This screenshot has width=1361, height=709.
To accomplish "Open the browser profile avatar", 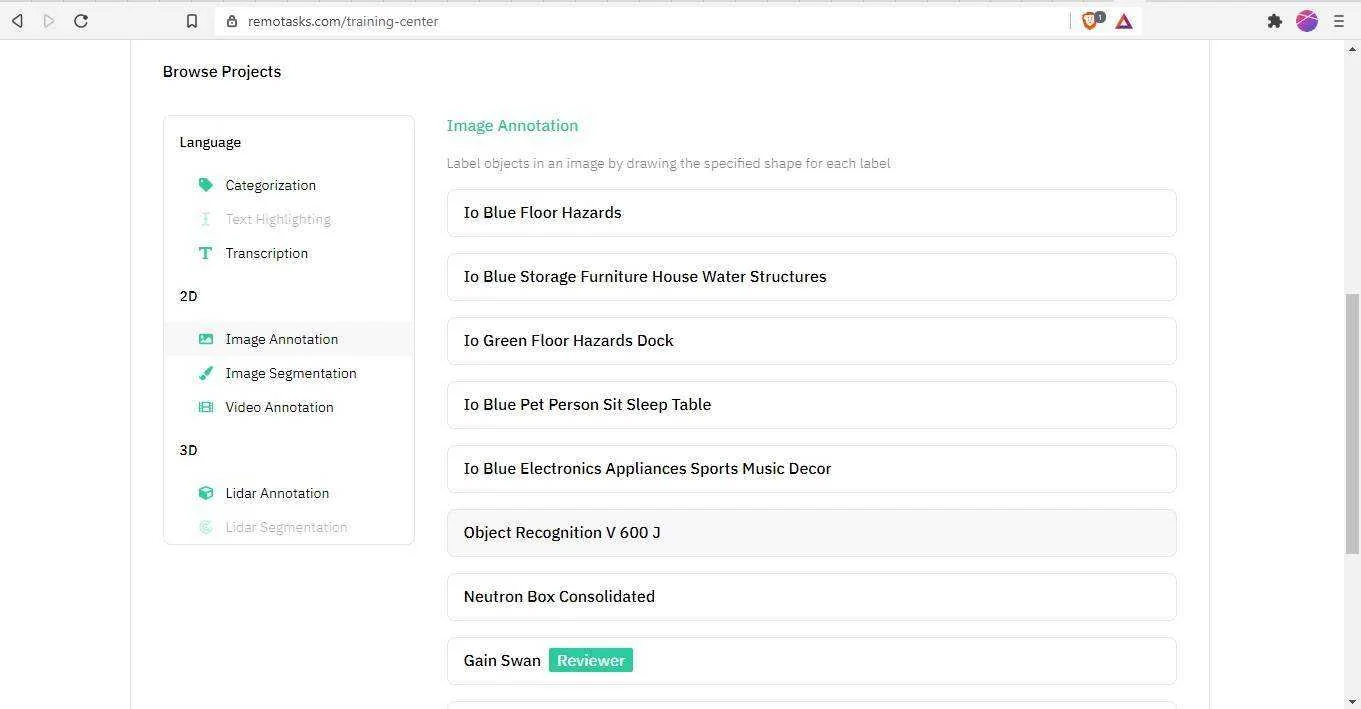I will point(1307,21).
